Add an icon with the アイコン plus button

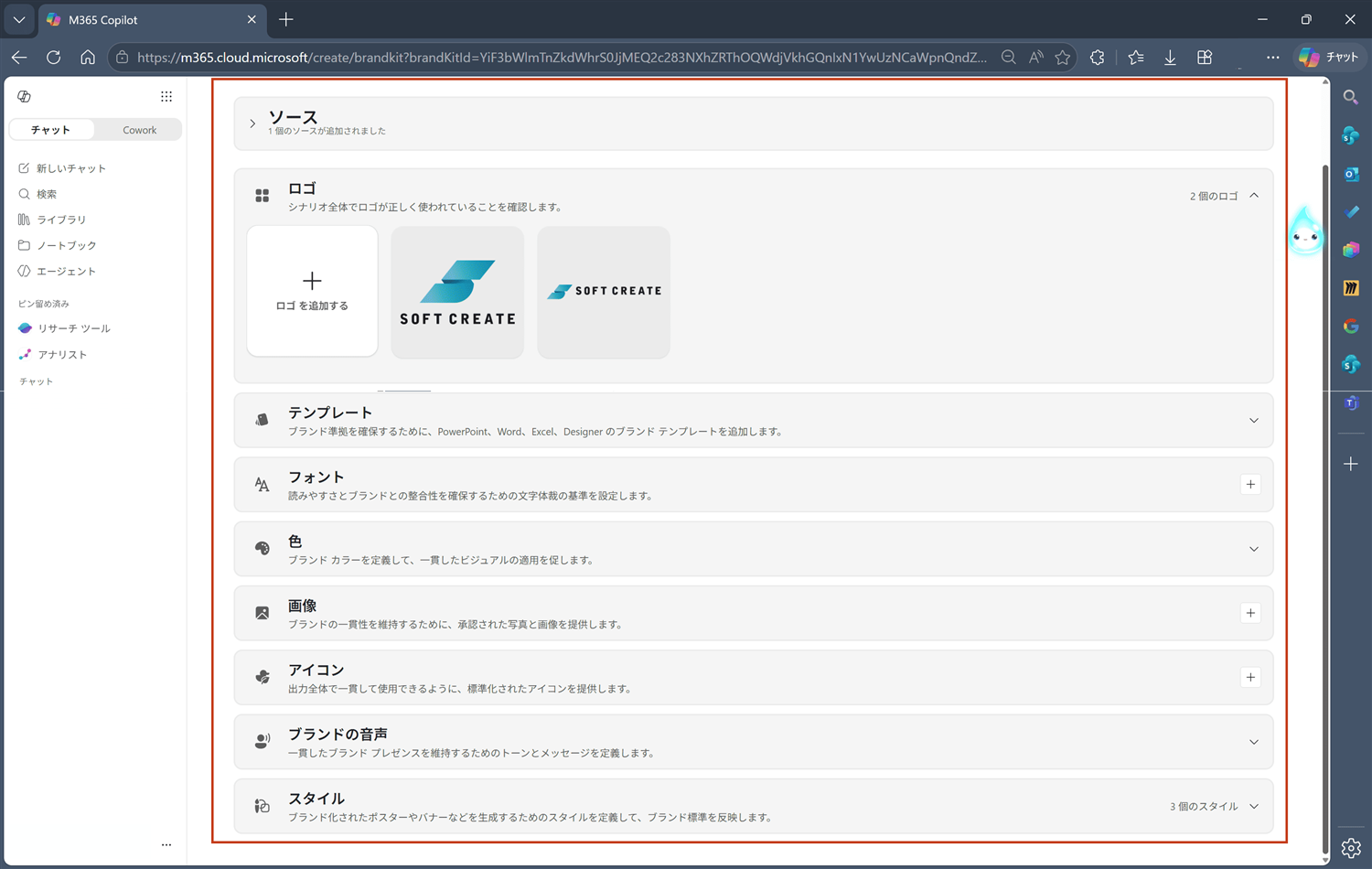pos(1250,677)
